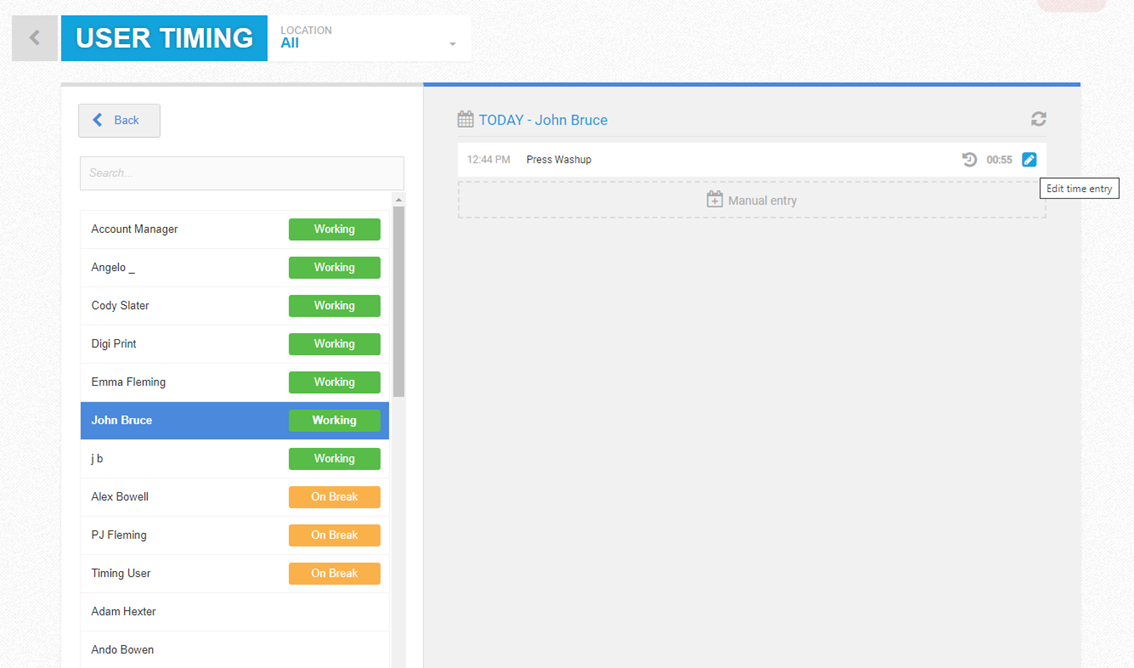The height and width of the screenshot is (668, 1134).
Task: Focus the Search input field
Action: coord(242,173)
